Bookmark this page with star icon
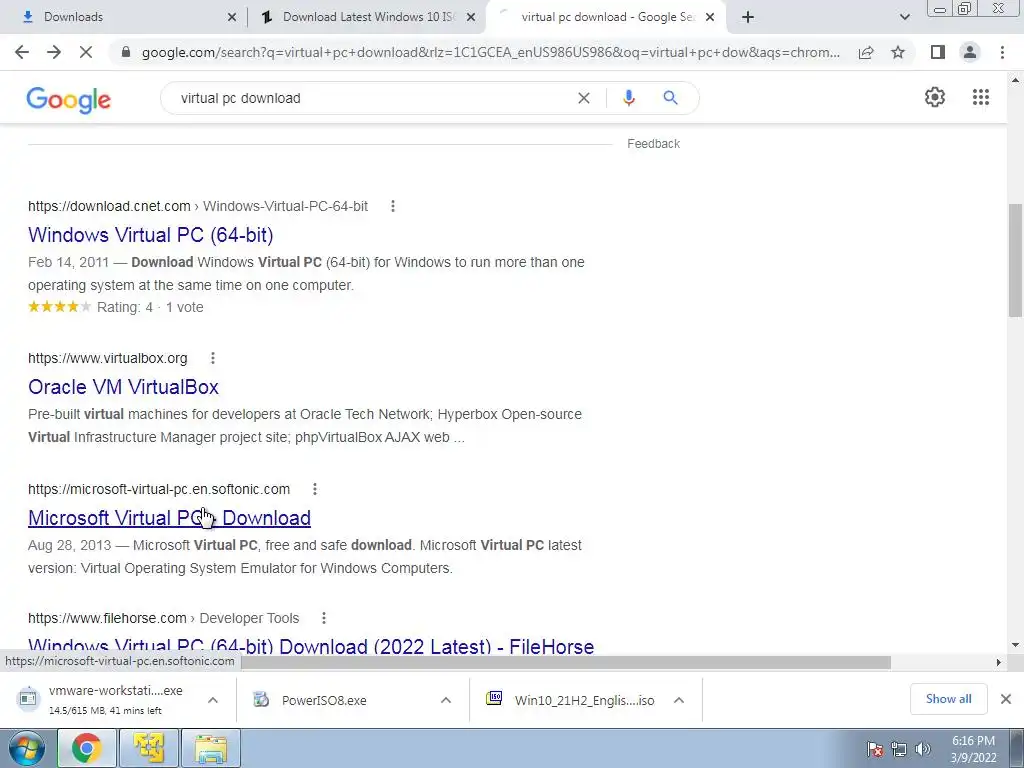The image size is (1024, 768). click(x=898, y=52)
